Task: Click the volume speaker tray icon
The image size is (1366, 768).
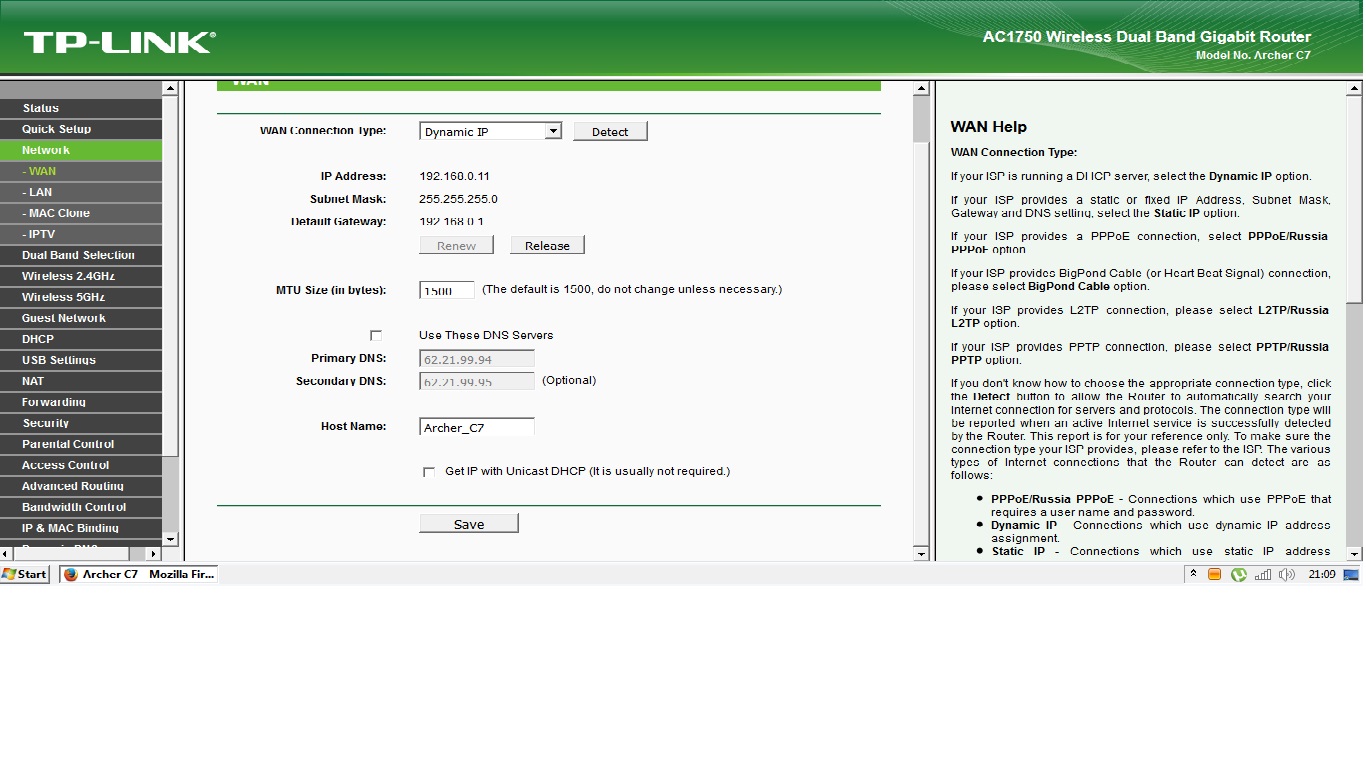Action: (x=1287, y=574)
